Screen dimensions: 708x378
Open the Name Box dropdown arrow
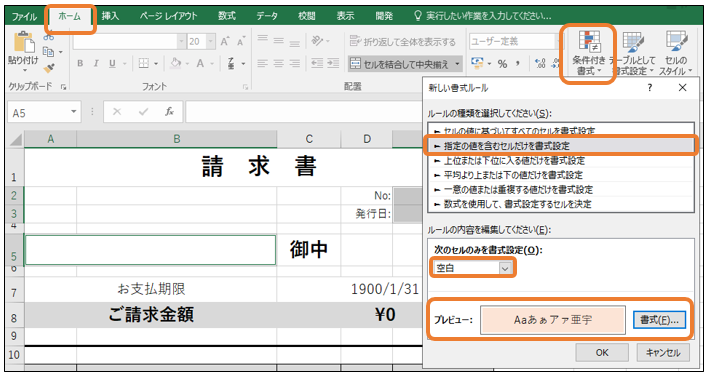[x=74, y=112]
